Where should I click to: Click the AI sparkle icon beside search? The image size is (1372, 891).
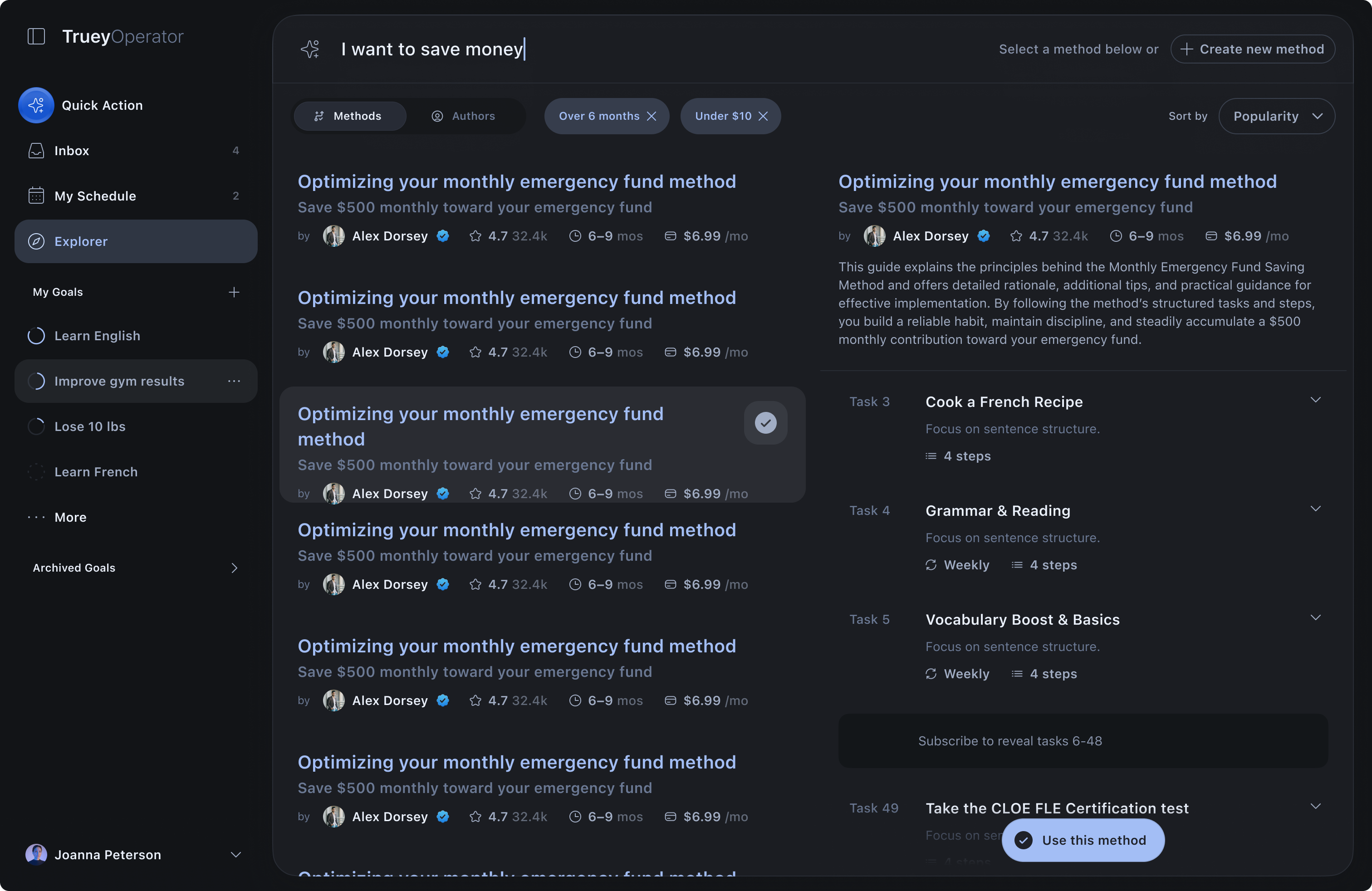(311, 49)
